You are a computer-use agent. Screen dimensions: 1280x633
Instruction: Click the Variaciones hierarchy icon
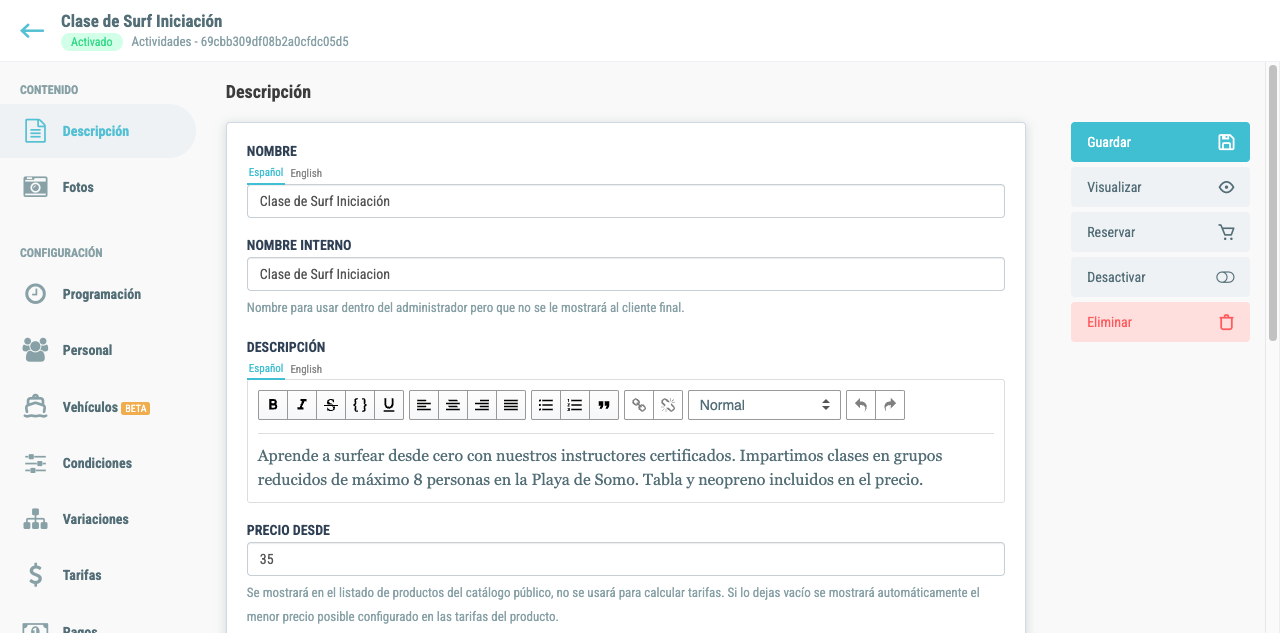pyautogui.click(x=35, y=519)
